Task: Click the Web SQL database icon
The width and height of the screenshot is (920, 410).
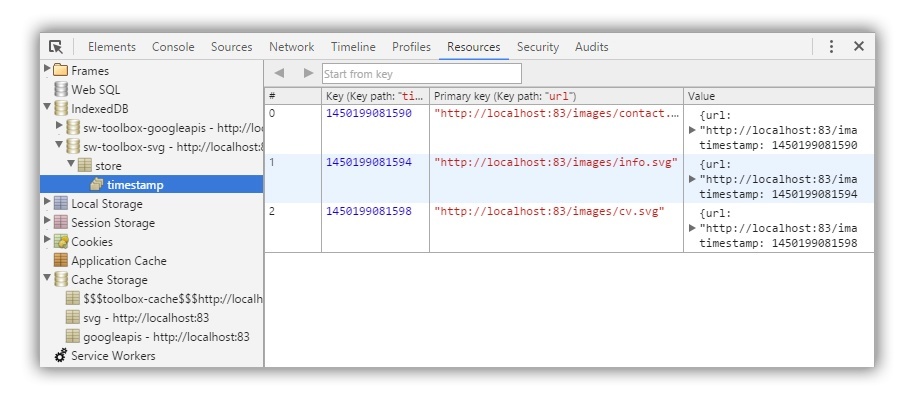Action: tap(60, 89)
